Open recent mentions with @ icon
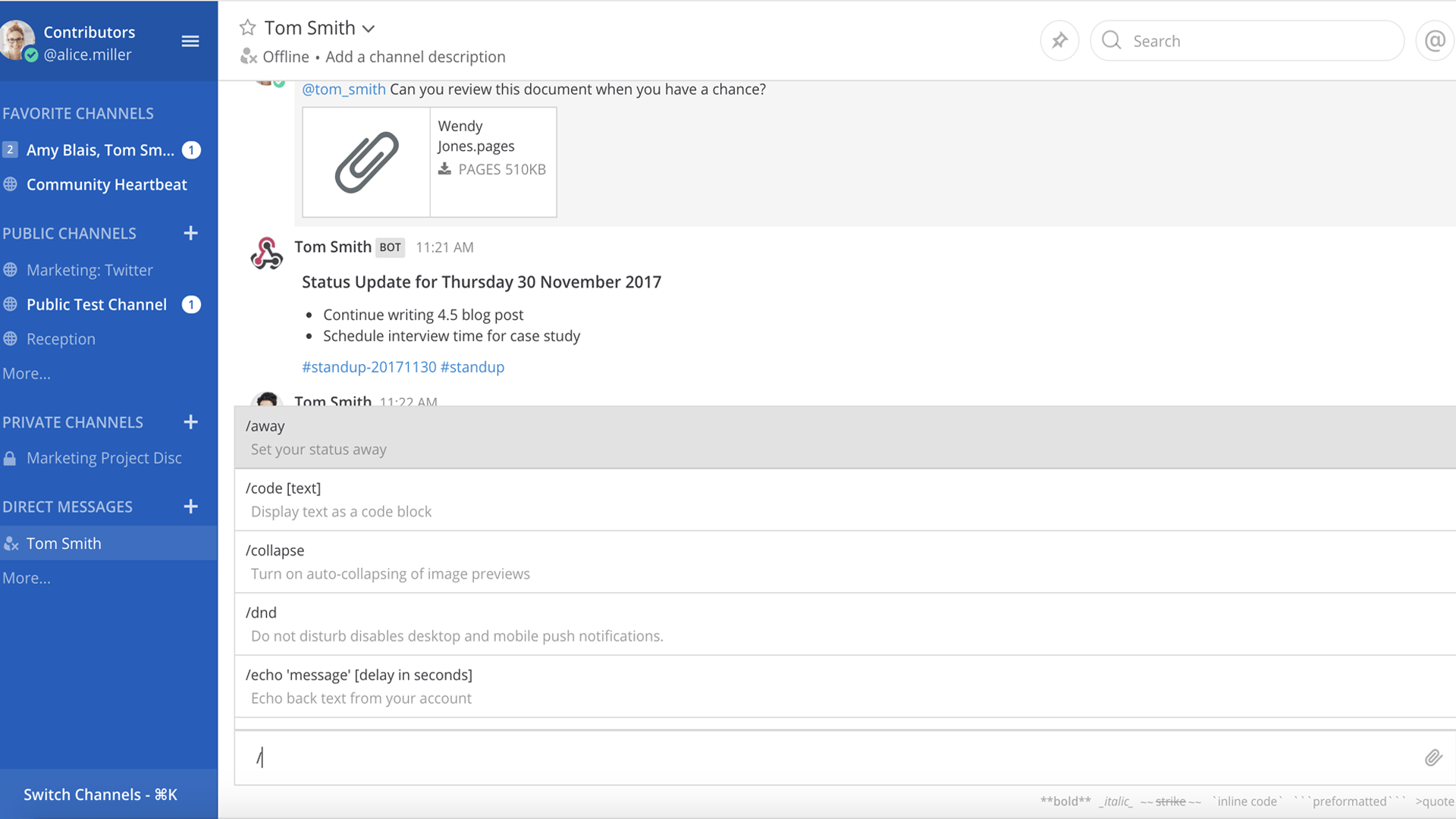The width and height of the screenshot is (1456, 819). [x=1435, y=41]
